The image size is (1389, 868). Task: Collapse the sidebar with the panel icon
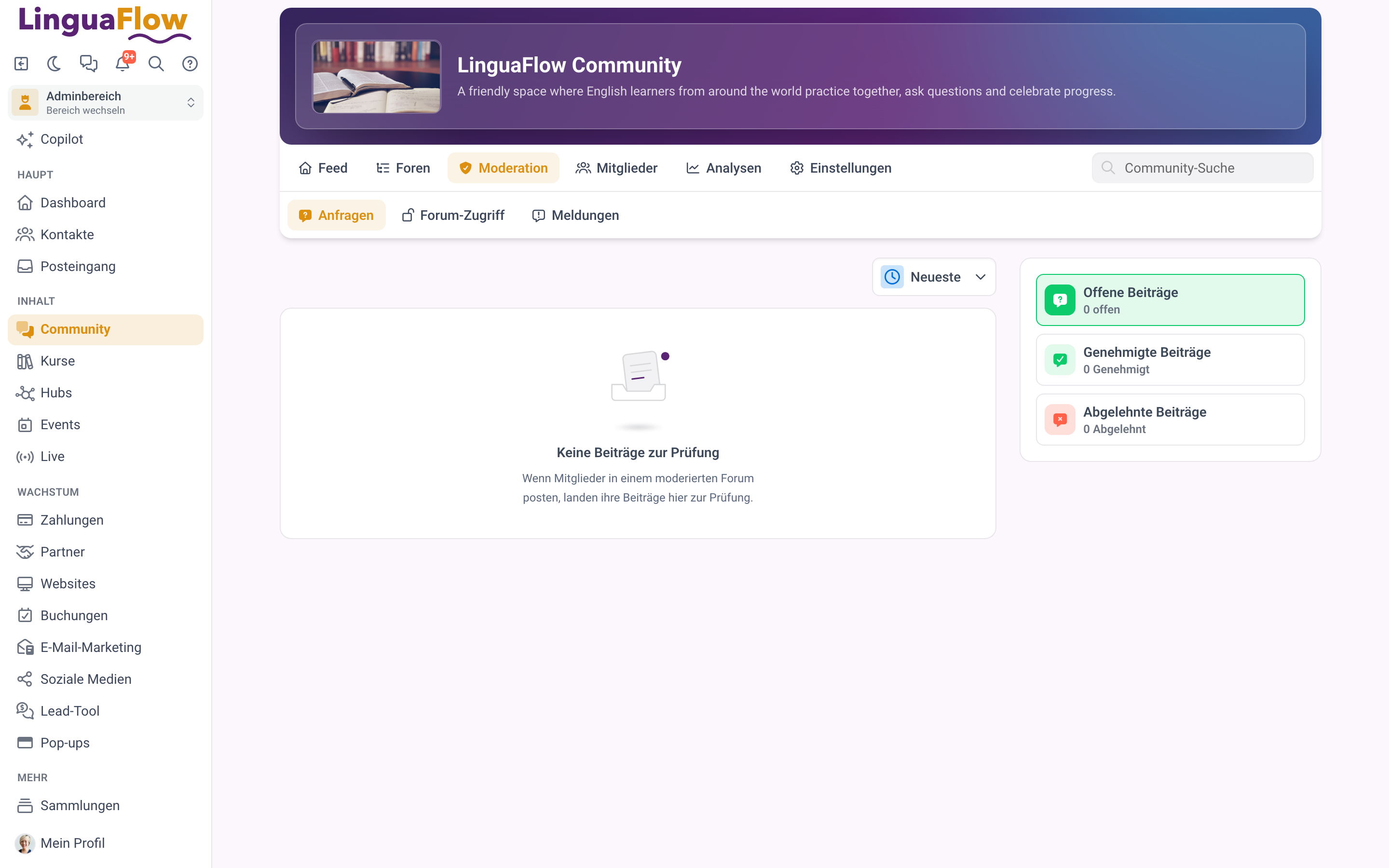pyautogui.click(x=21, y=64)
